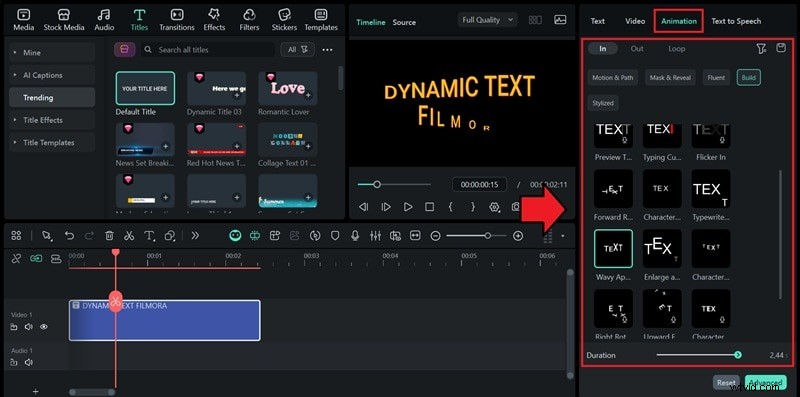Viewport: 800px width, 397px height.
Task: Expand the AI Captions category
Action: point(52,75)
